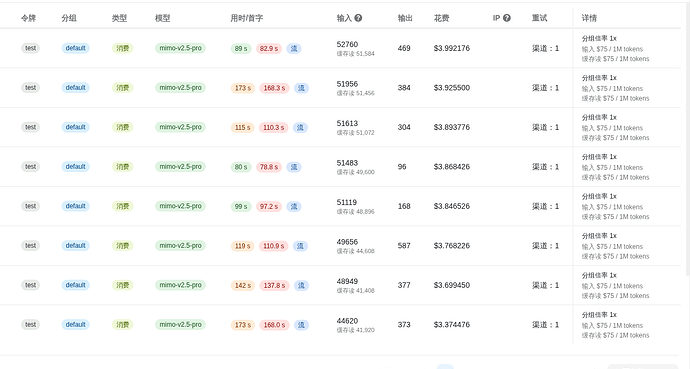The height and width of the screenshot is (369, 690).
Task: Click the input value 49656
Action: pyautogui.click(x=347, y=242)
